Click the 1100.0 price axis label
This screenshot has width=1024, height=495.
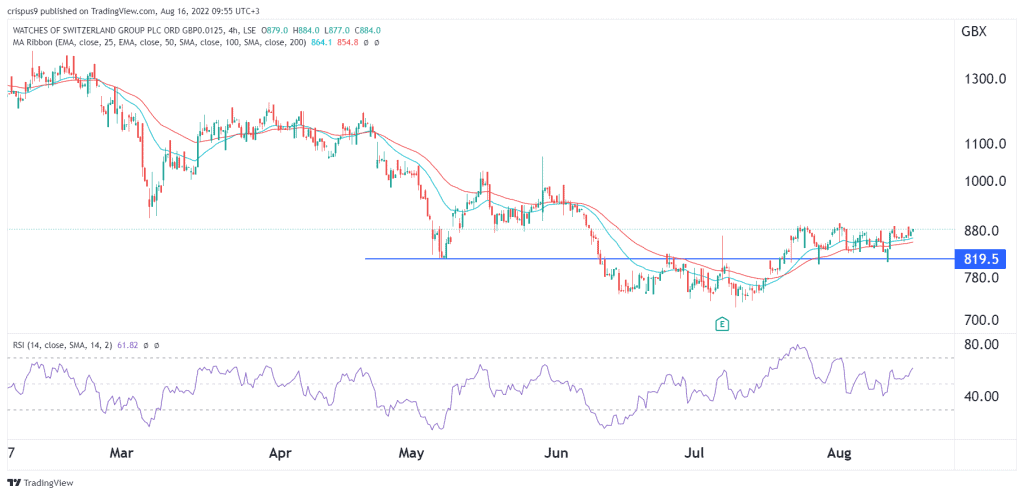point(984,144)
